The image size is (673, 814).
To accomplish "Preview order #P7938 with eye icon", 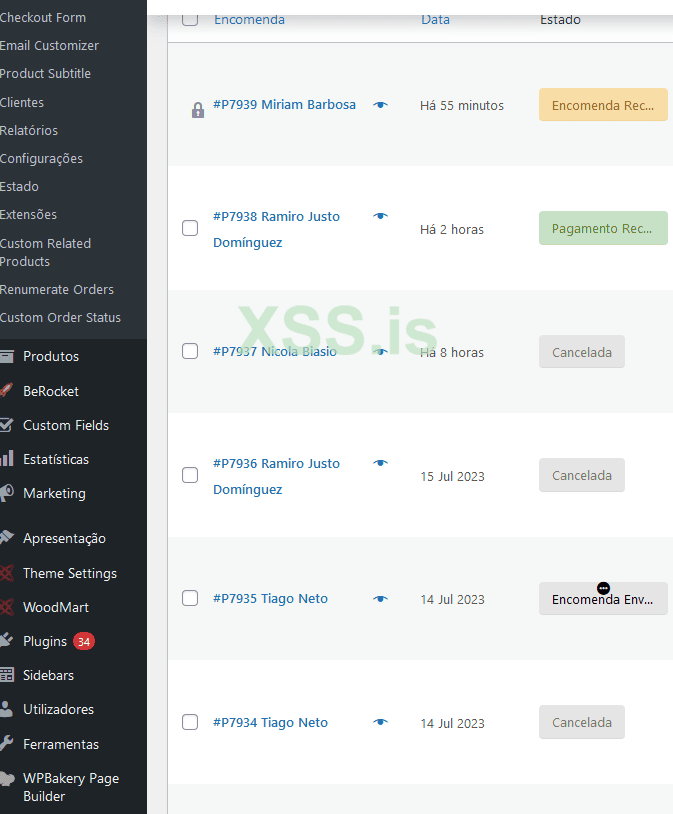I will coord(381,216).
